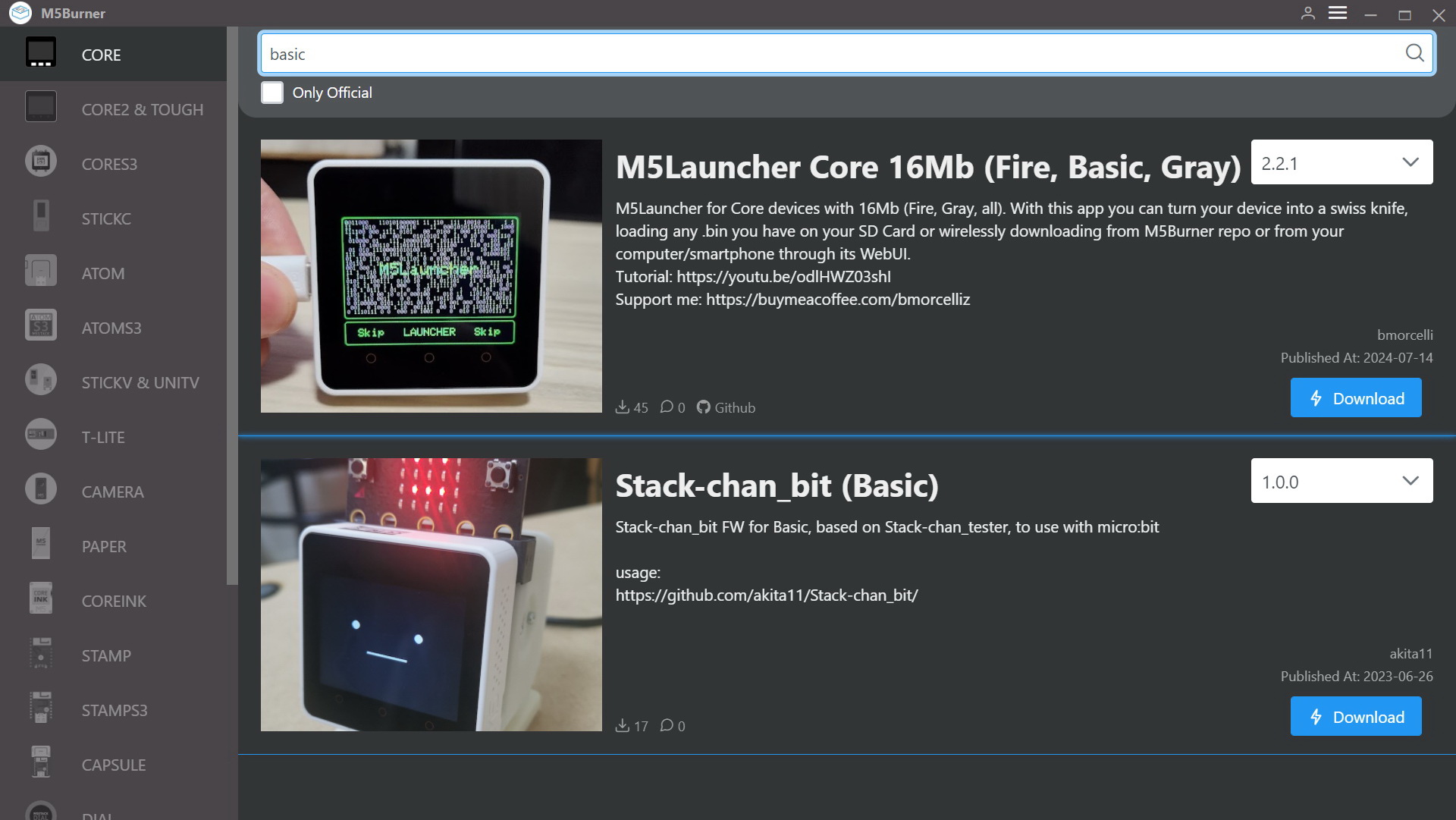Click the search magnifier icon
This screenshot has width=1456, height=820.
pyautogui.click(x=1414, y=52)
